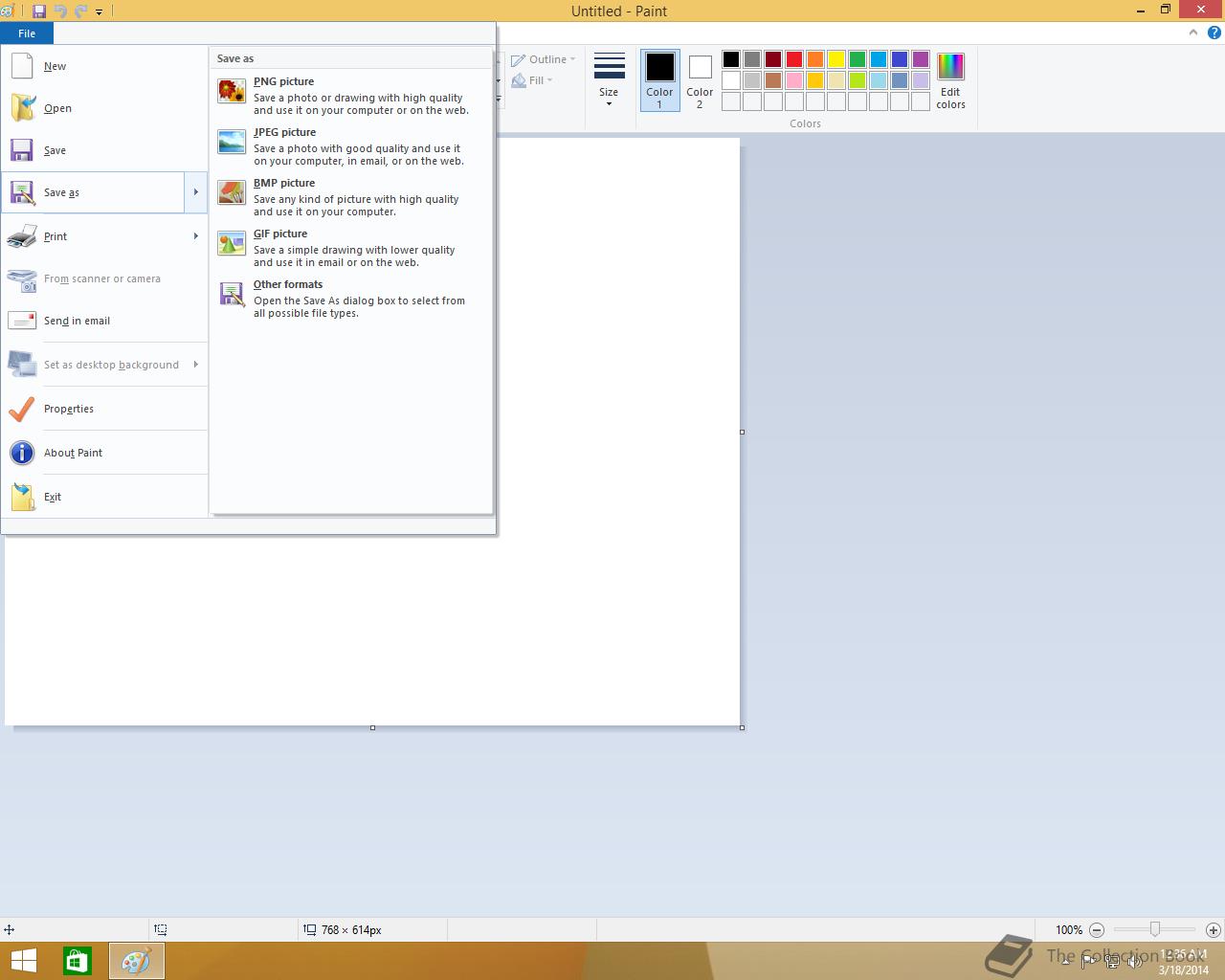Pick the black color swatch

731,59
